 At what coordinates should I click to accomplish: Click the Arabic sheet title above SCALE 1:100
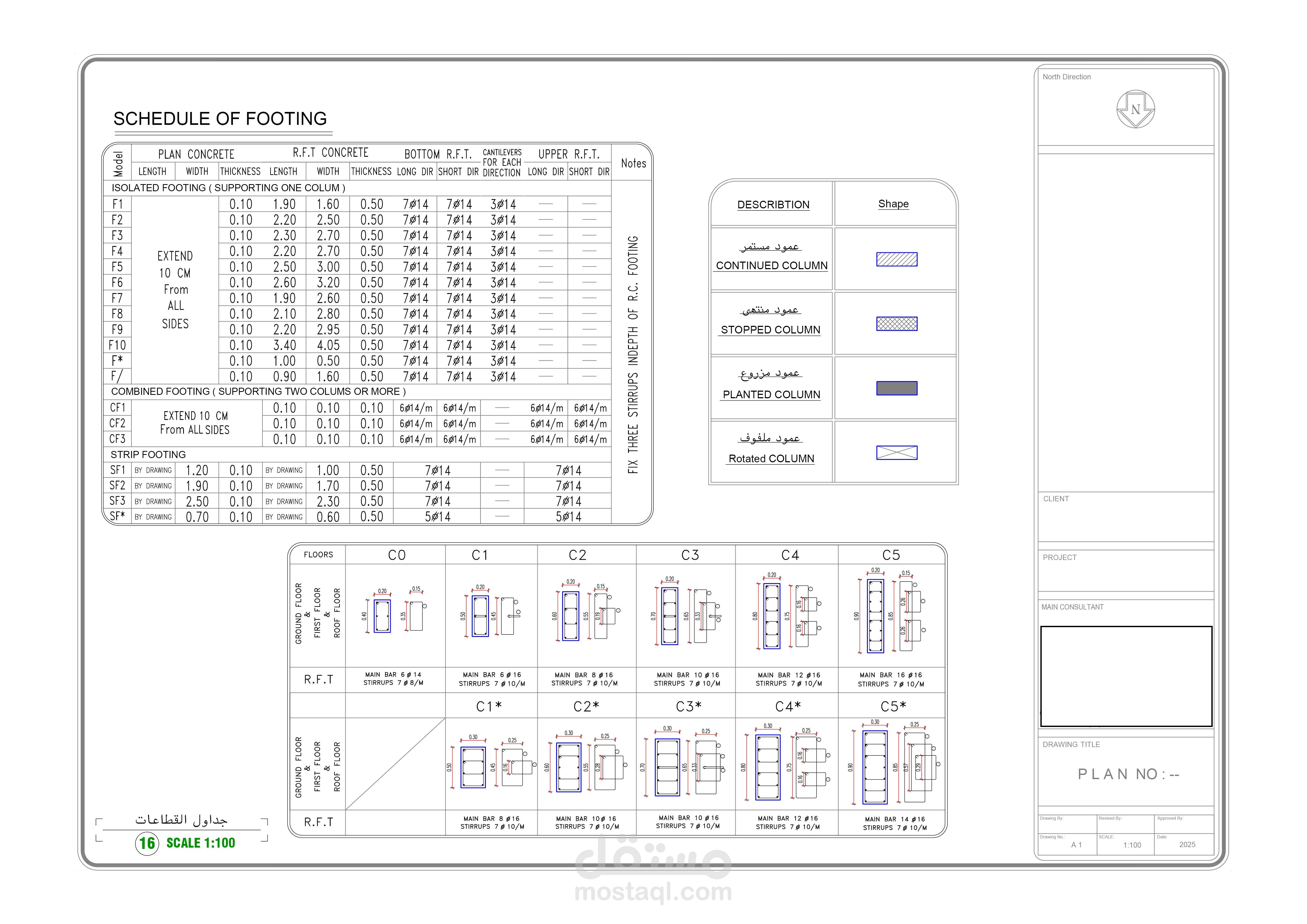181,819
